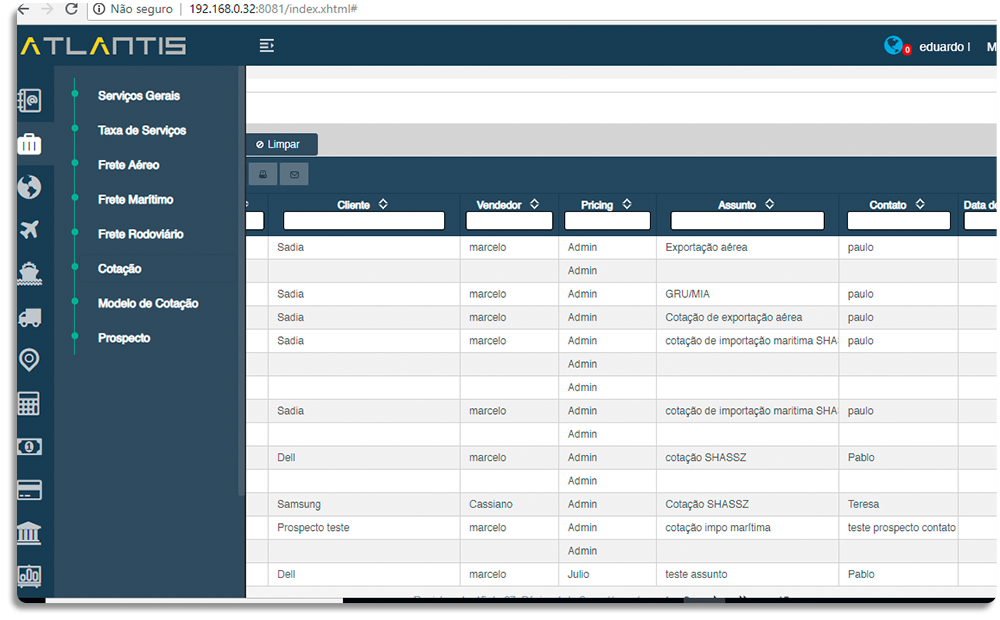
Task: Click the Pricing column filter field
Action: (607, 221)
